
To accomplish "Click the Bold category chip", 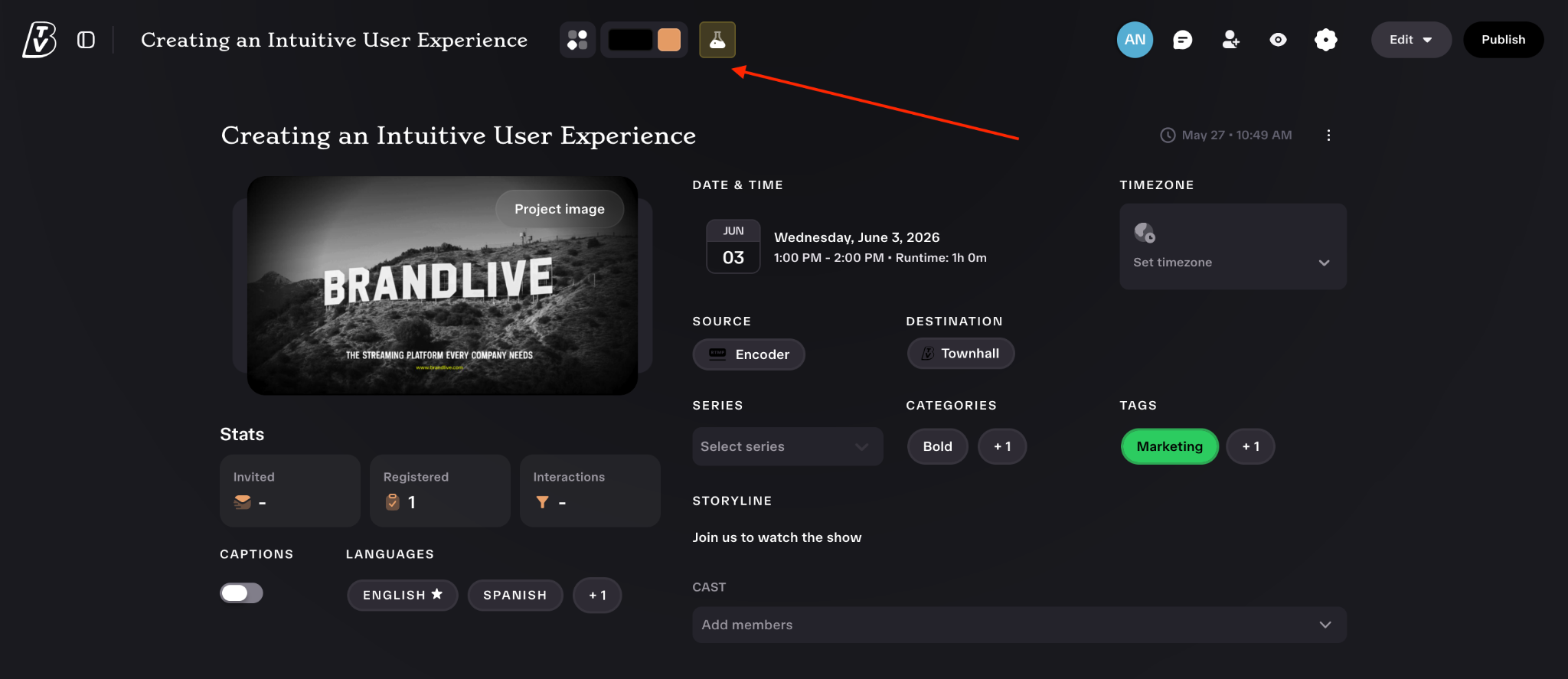I will point(938,446).
